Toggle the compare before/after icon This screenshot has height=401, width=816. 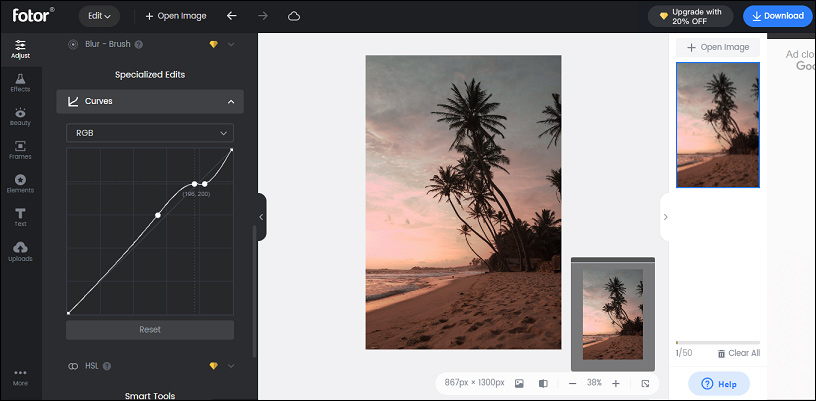coord(543,383)
